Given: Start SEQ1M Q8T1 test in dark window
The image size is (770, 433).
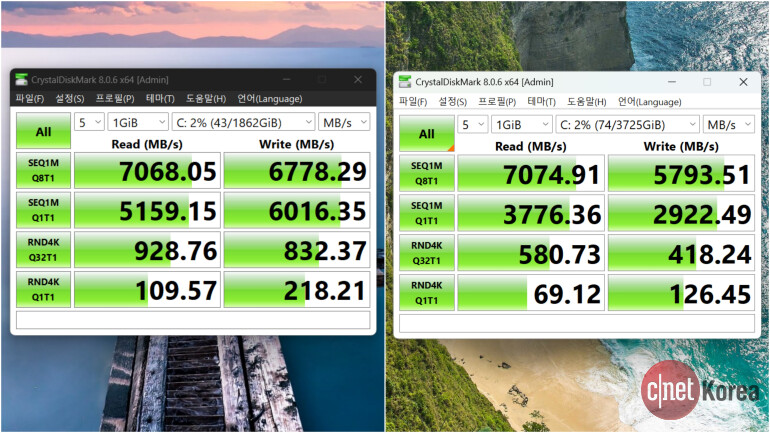Looking at the screenshot, I should click(x=43, y=170).
